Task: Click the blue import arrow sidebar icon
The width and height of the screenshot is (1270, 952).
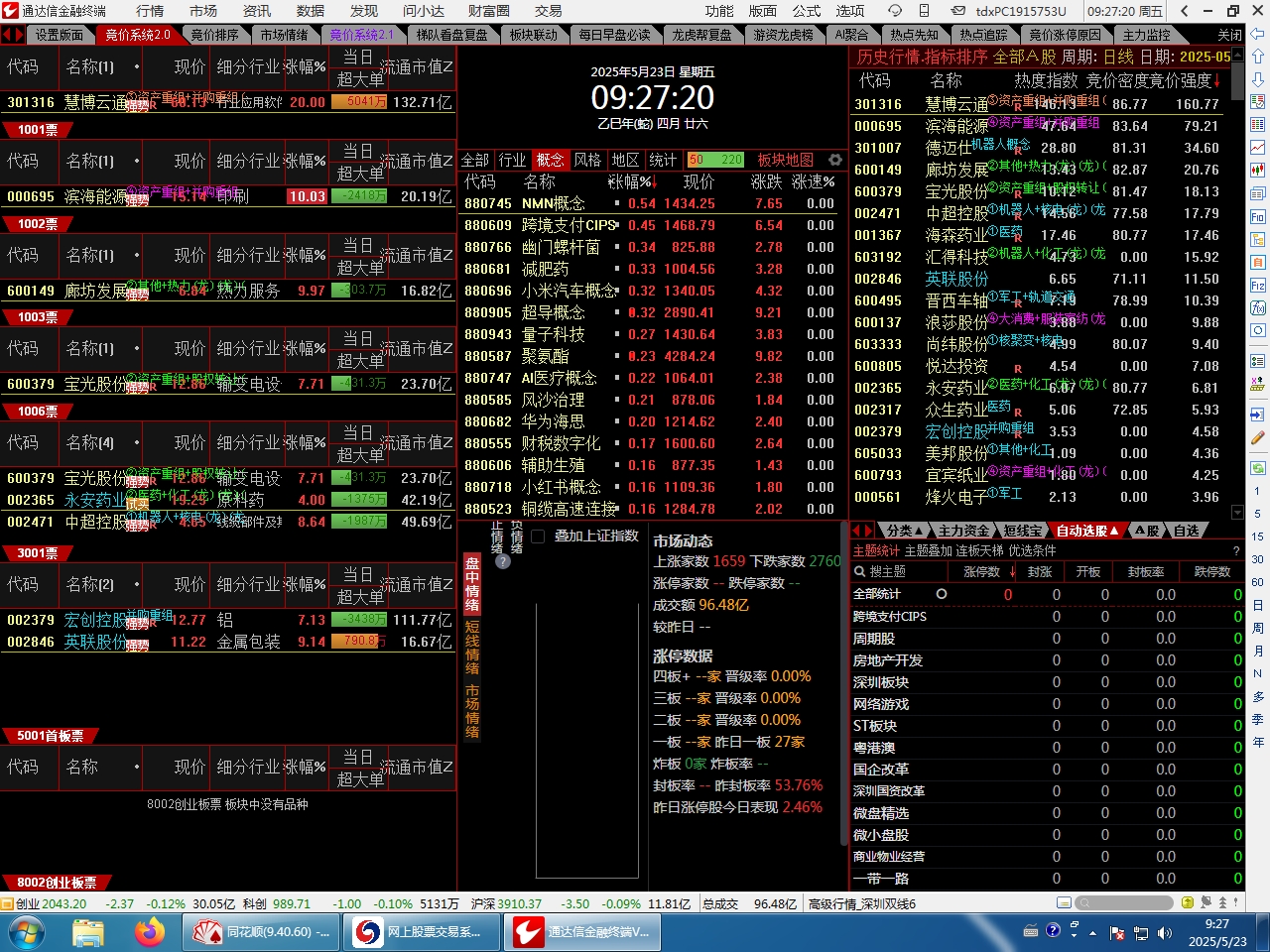Action: coord(1258,415)
